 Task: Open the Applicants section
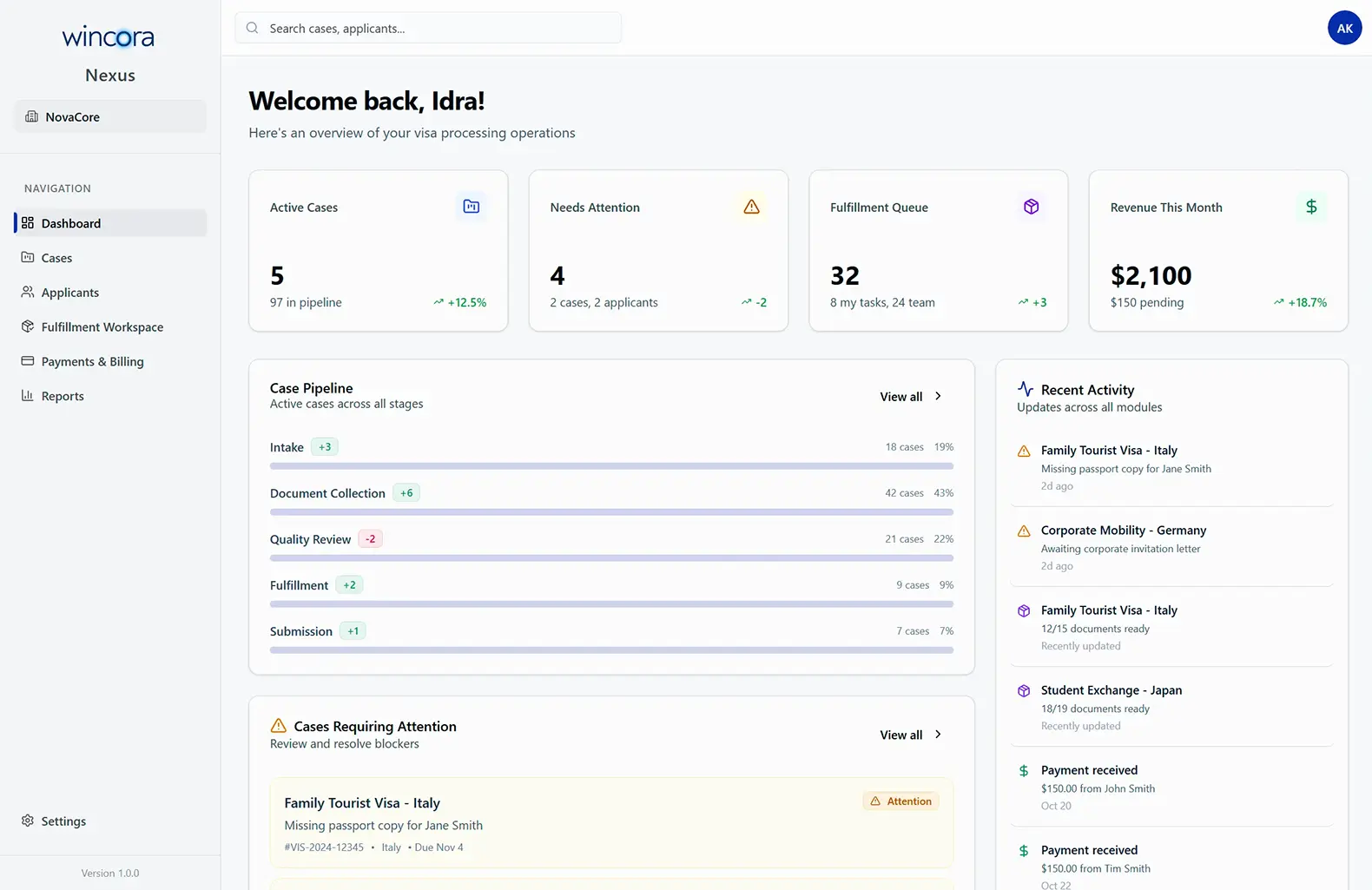pyautogui.click(x=69, y=293)
